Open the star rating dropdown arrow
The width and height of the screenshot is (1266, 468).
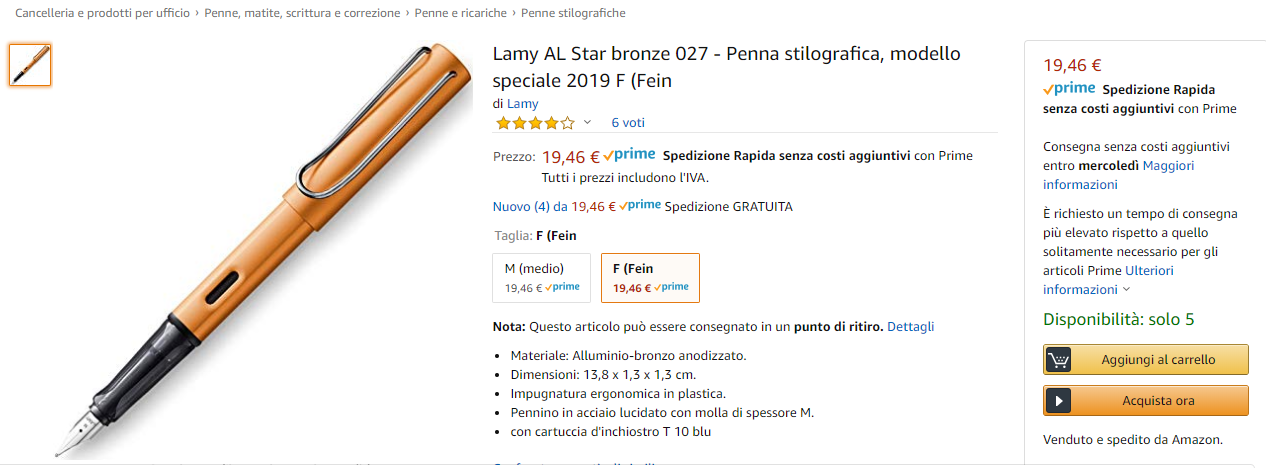coord(587,123)
